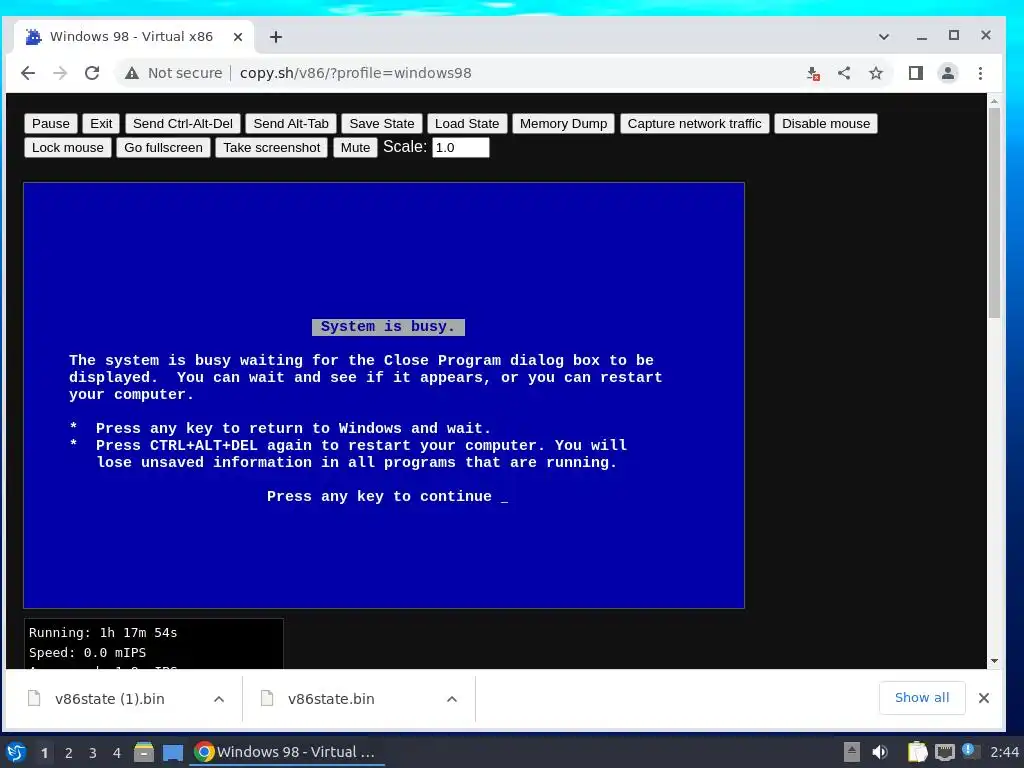Go back with the browser back arrow
Screen dimensions: 1024x768
point(28,73)
